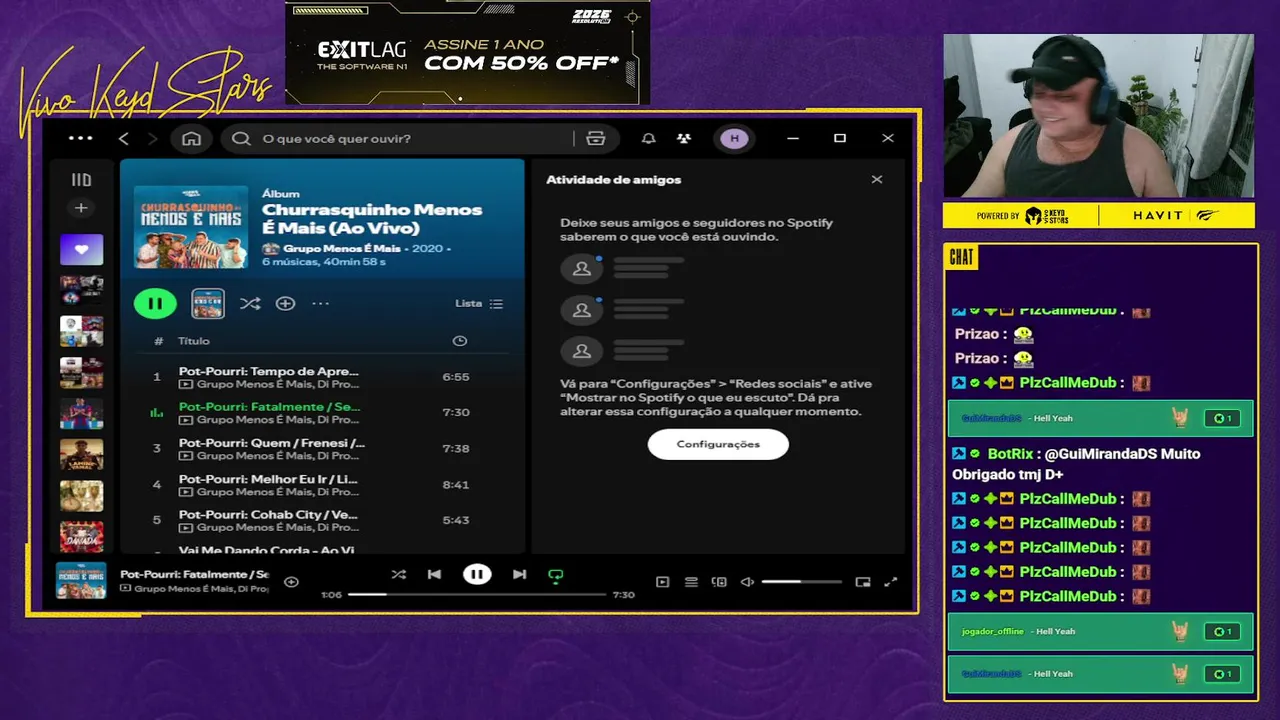Open connect to a device icon
This screenshot has height=720, width=1280.
[x=718, y=581]
